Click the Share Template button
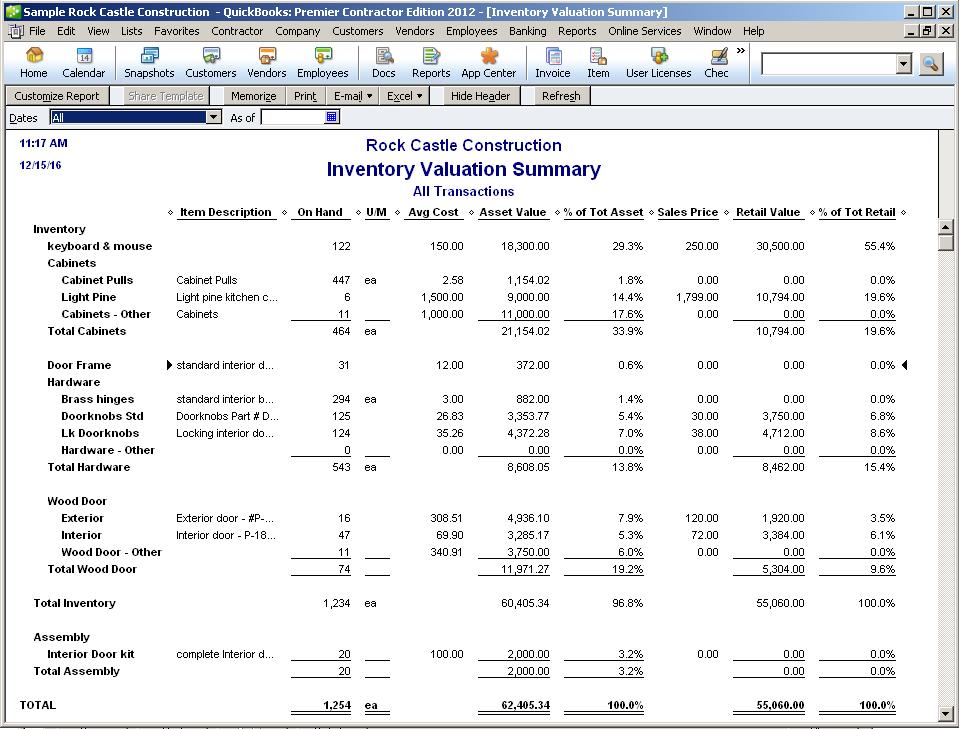Viewport: 959px width, 729px height. (x=165, y=96)
